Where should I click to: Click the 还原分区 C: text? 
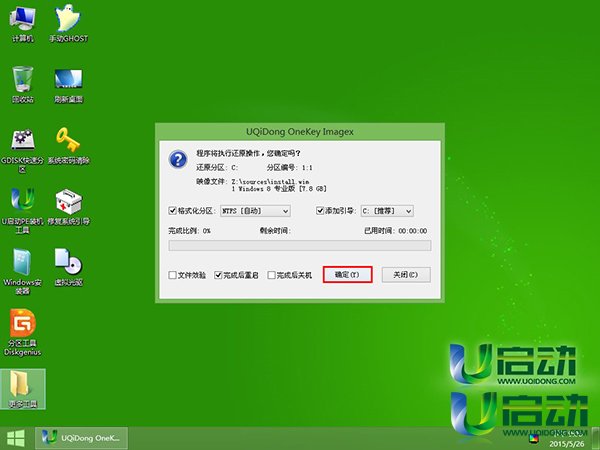coord(217,168)
